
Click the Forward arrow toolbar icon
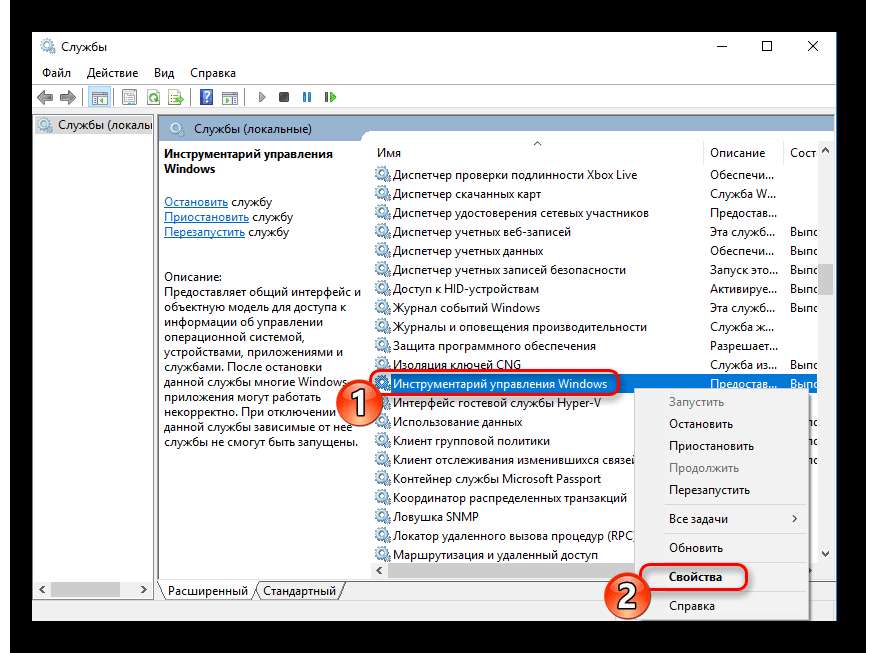[68, 98]
